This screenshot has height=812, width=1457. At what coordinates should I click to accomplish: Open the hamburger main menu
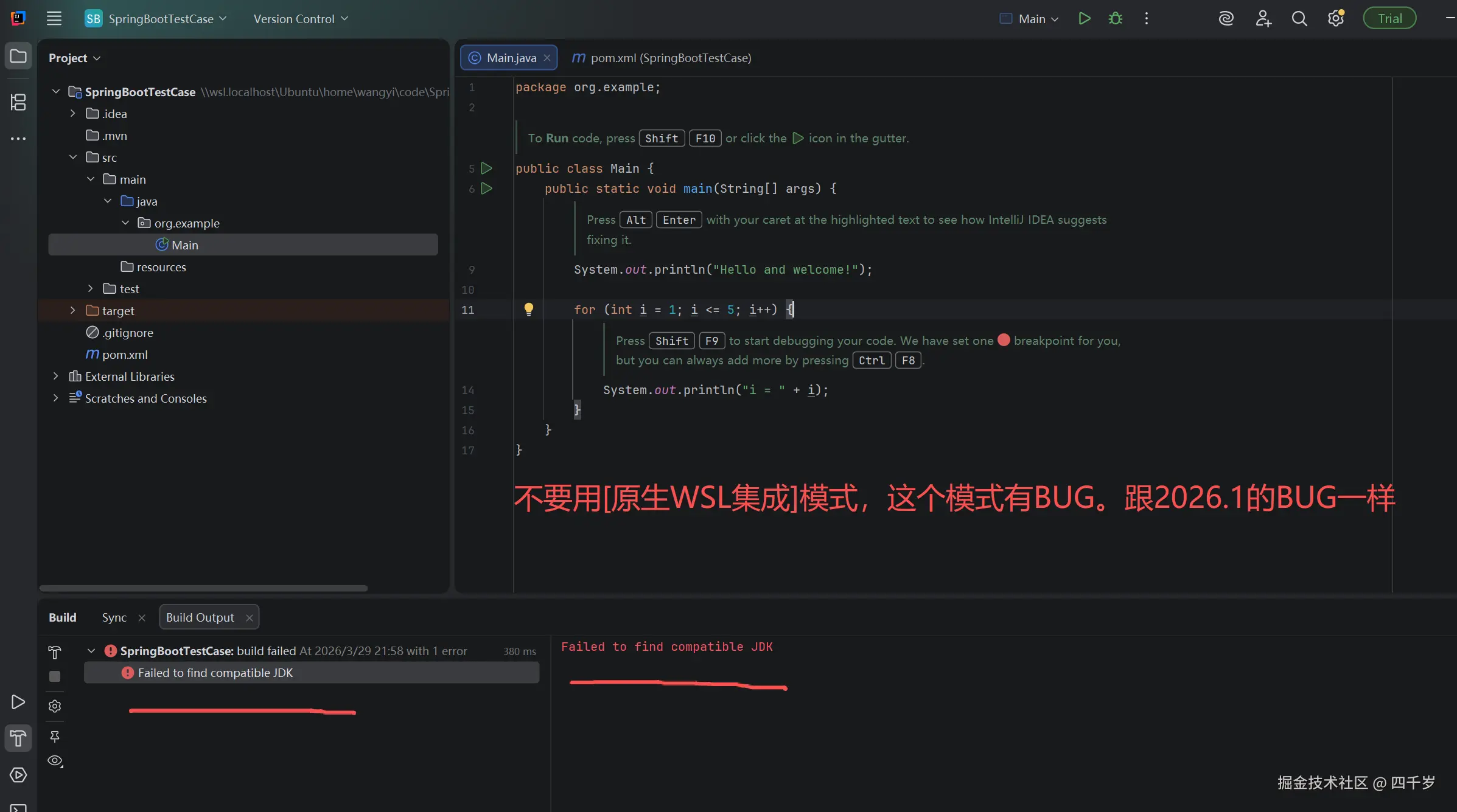pos(54,18)
